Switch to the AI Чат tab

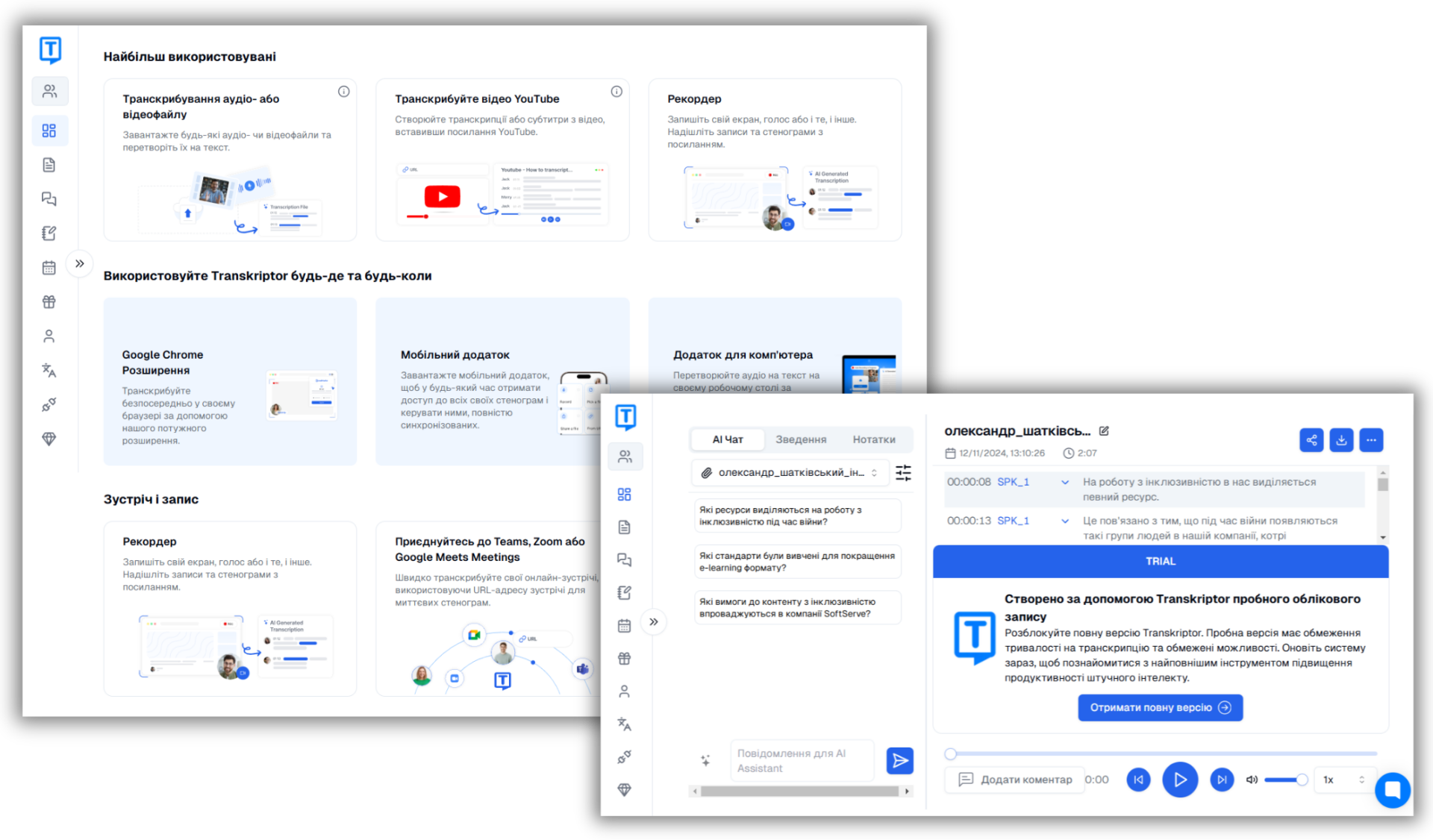click(x=728, y=439)
